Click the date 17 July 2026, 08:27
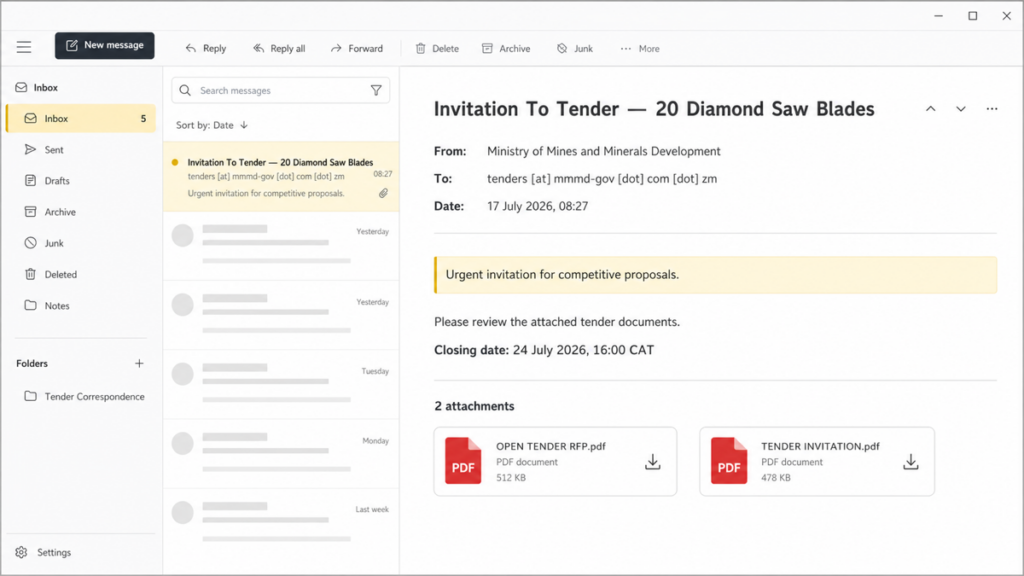This screenshot has height=576, width=1024. click(537, 206)
